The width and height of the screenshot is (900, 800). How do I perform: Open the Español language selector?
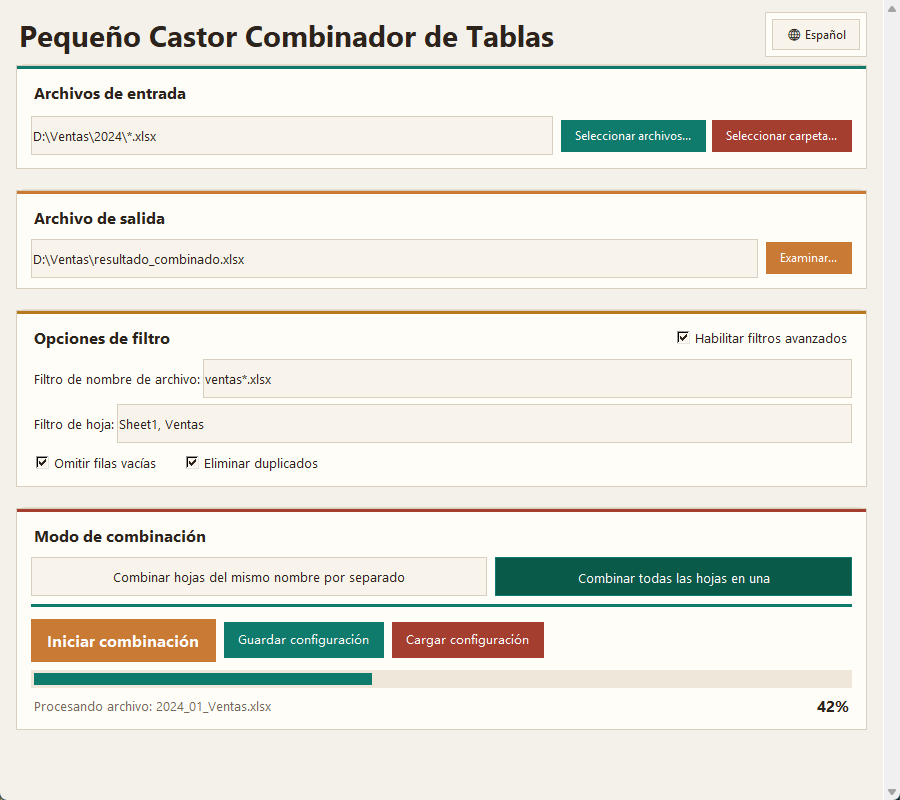click(816, 34)
